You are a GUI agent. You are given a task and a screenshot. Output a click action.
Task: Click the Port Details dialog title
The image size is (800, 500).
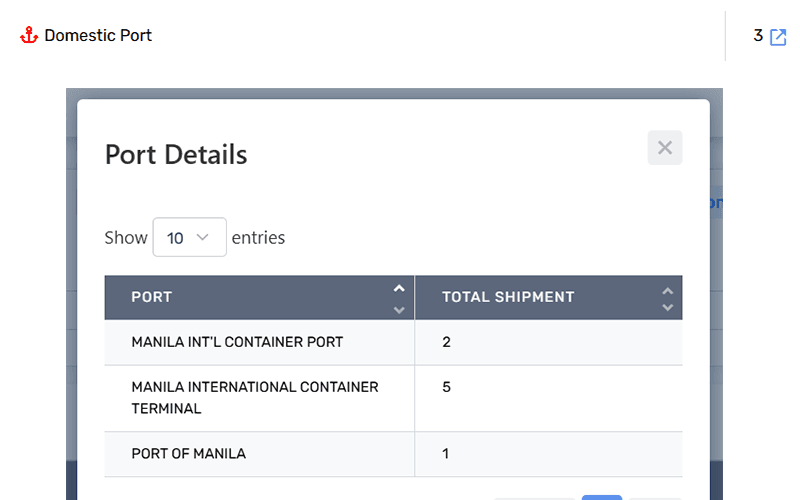point(176,155)
